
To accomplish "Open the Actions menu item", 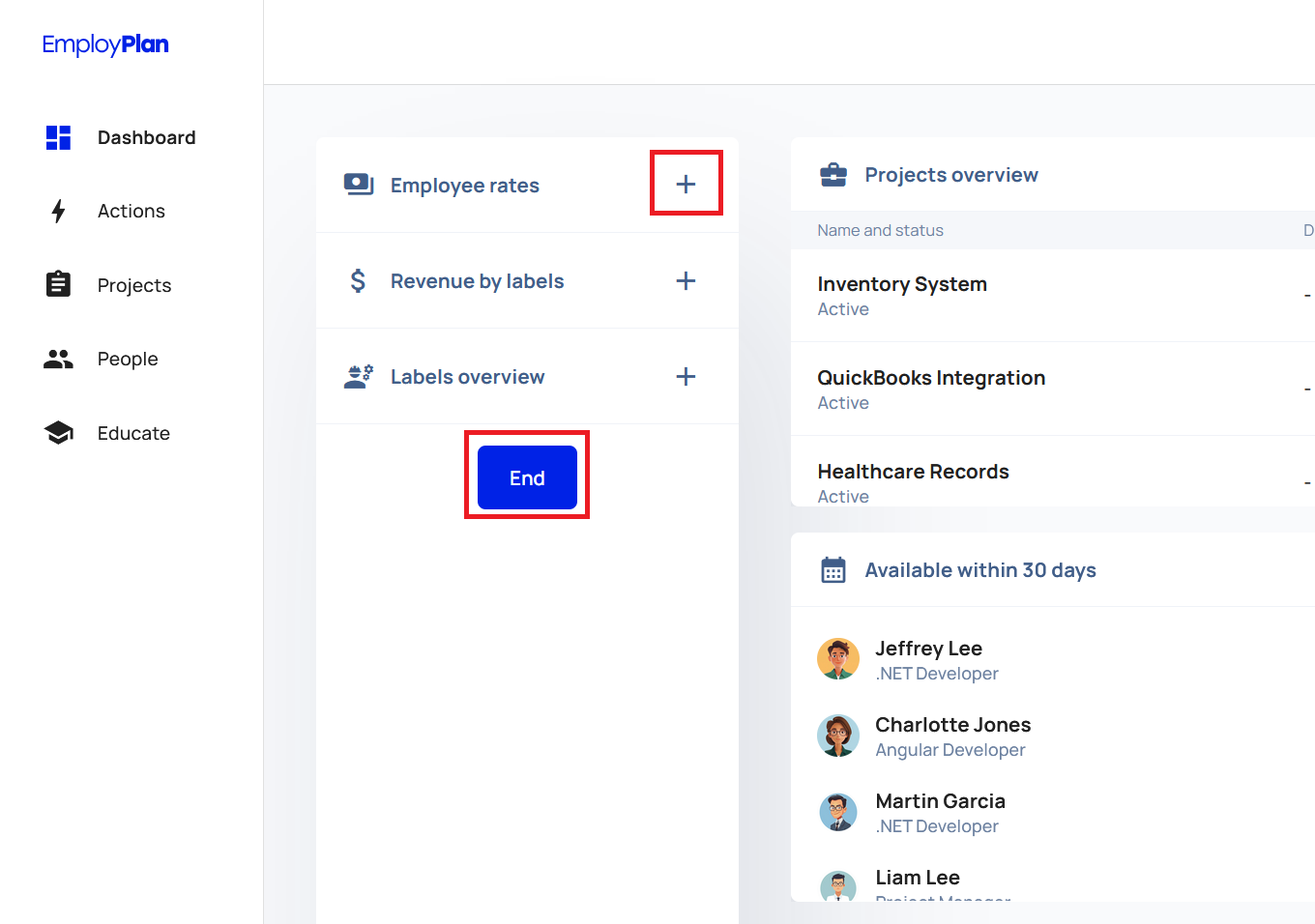I will [x=131, y=211].
